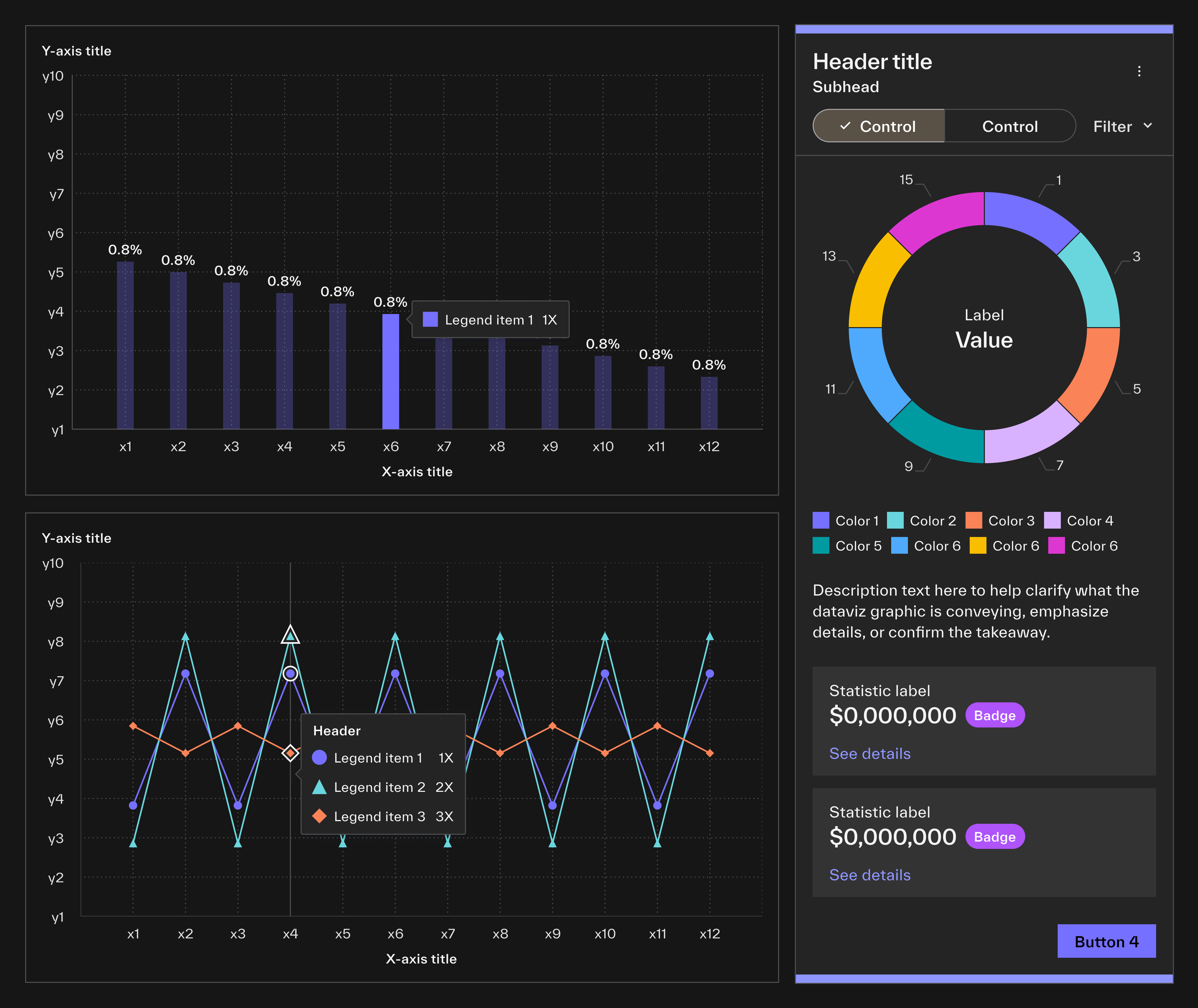Click highlighted triangle marker at x4
This screenshot has width=1198, height=1008.
coord(290,635)
